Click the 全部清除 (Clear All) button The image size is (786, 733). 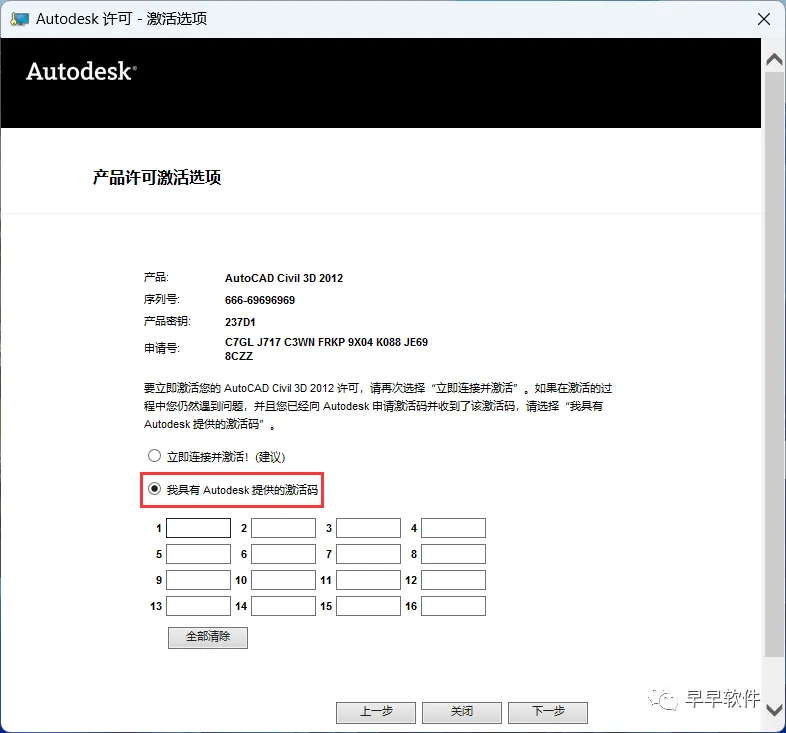tap(208, 637)
